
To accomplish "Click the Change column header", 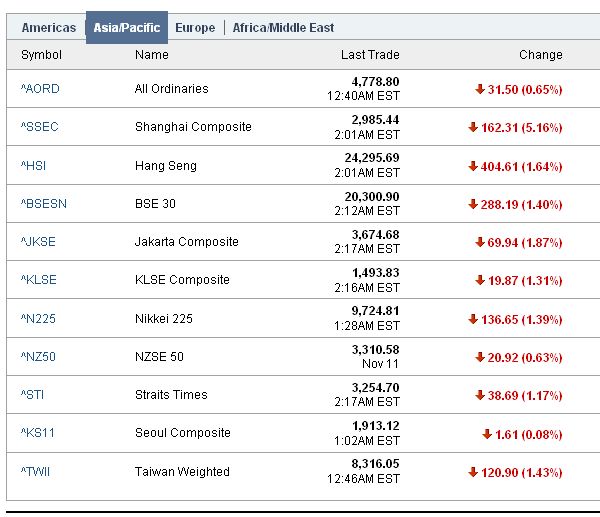I will (540, 55).
